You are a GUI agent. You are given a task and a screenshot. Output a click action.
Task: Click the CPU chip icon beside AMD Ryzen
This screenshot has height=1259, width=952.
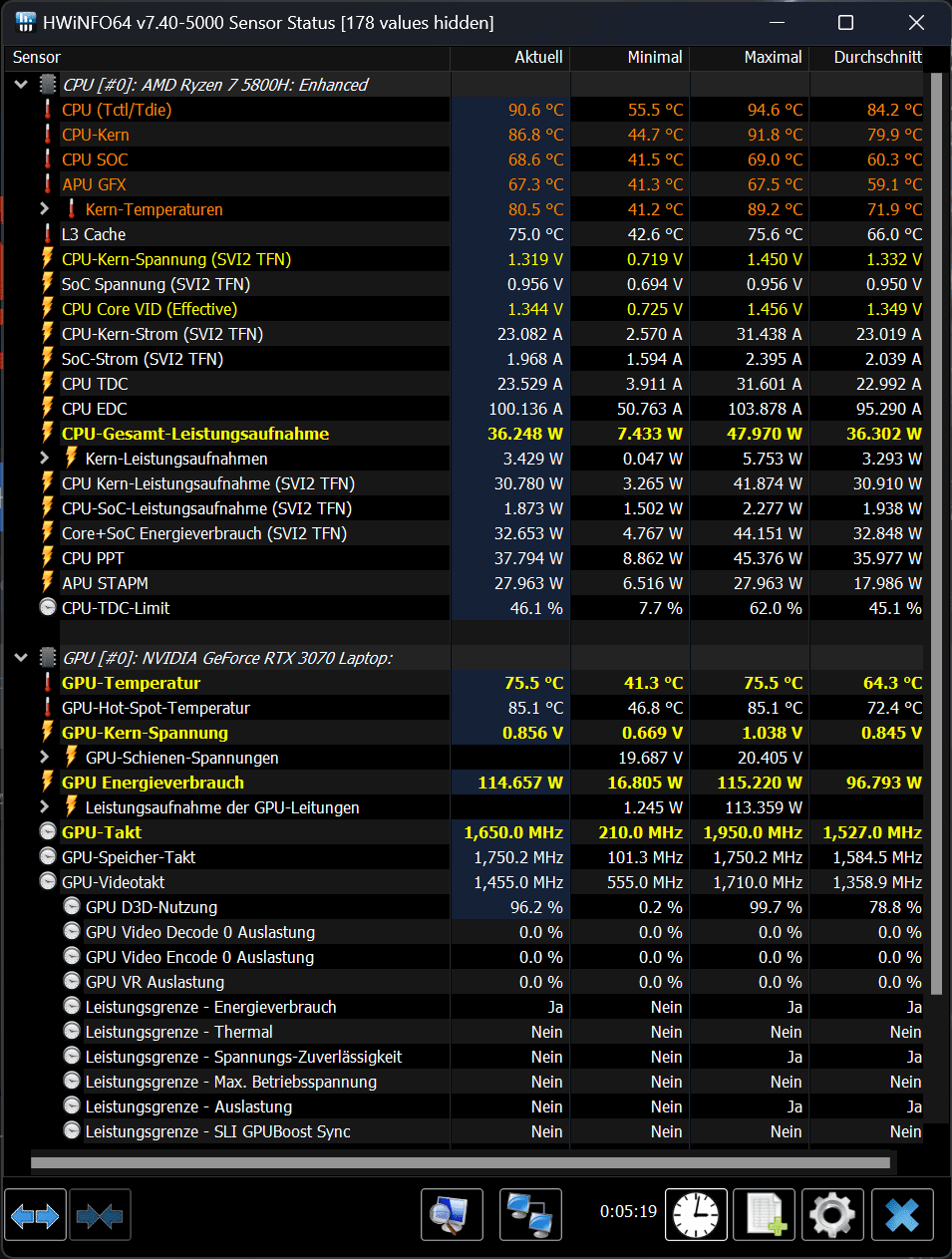click(47, 85)
